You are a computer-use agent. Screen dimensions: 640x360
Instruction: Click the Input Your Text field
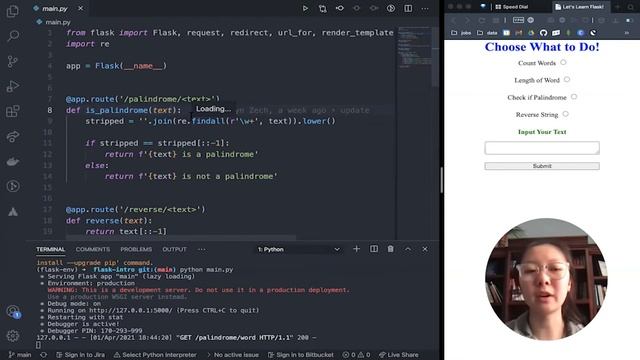[542, 148]
